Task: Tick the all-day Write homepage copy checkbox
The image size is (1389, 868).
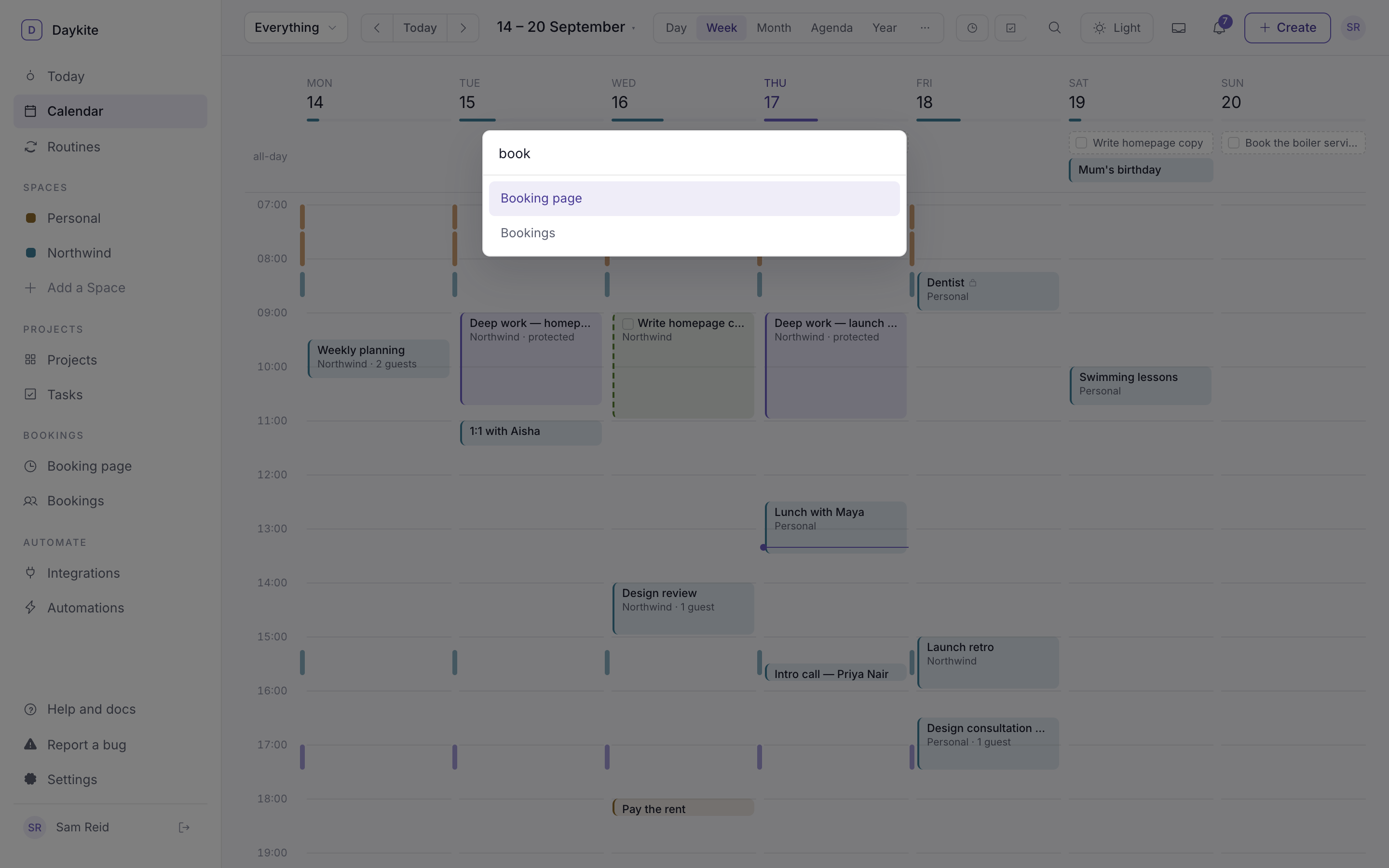Action: click(1081, 143)
